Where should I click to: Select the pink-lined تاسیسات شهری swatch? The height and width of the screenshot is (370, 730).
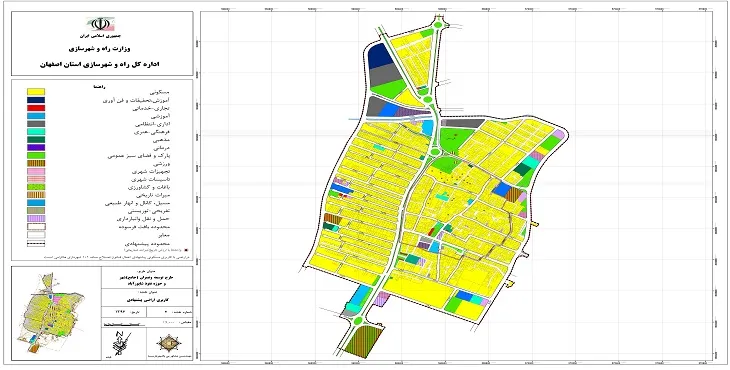(36, 179)
